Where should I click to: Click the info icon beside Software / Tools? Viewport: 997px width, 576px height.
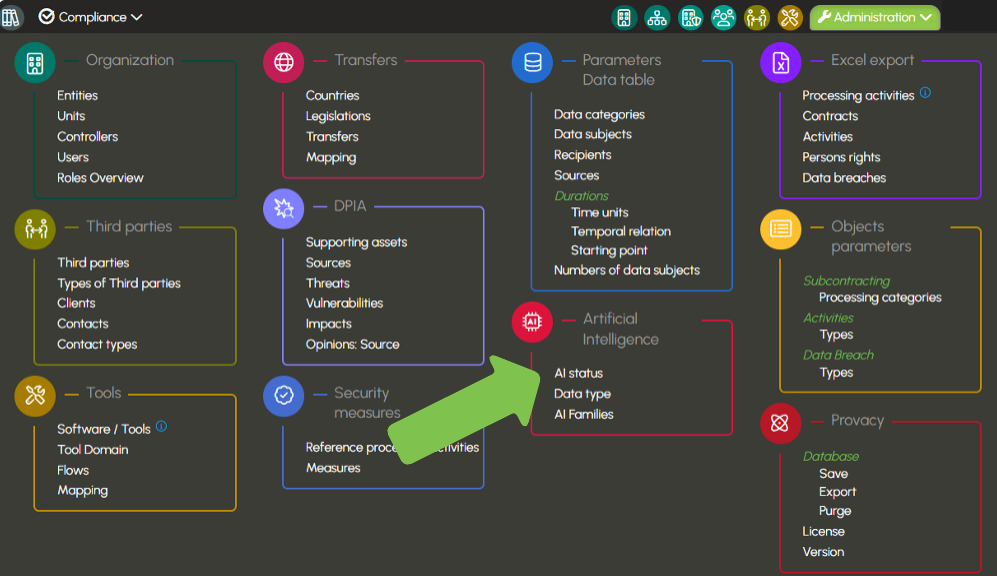coord(161,427)
